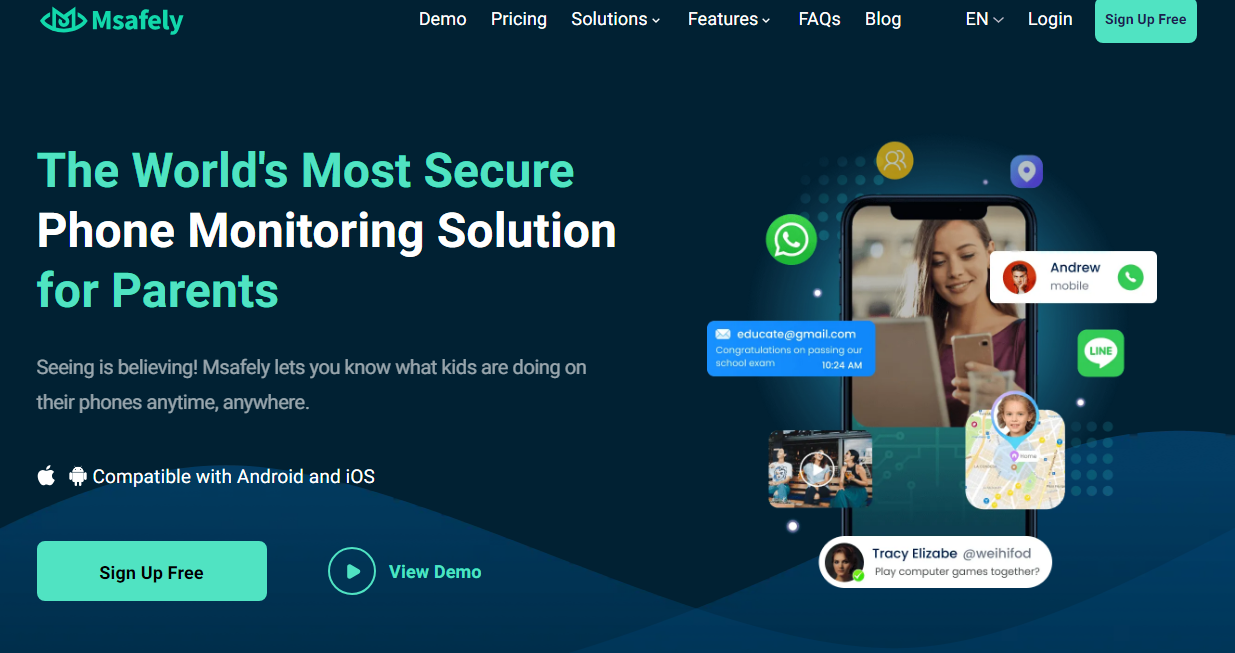Click the video thumbnail with play button
This screenshot has height=653, width=1235.
click(x=820, y=469)
